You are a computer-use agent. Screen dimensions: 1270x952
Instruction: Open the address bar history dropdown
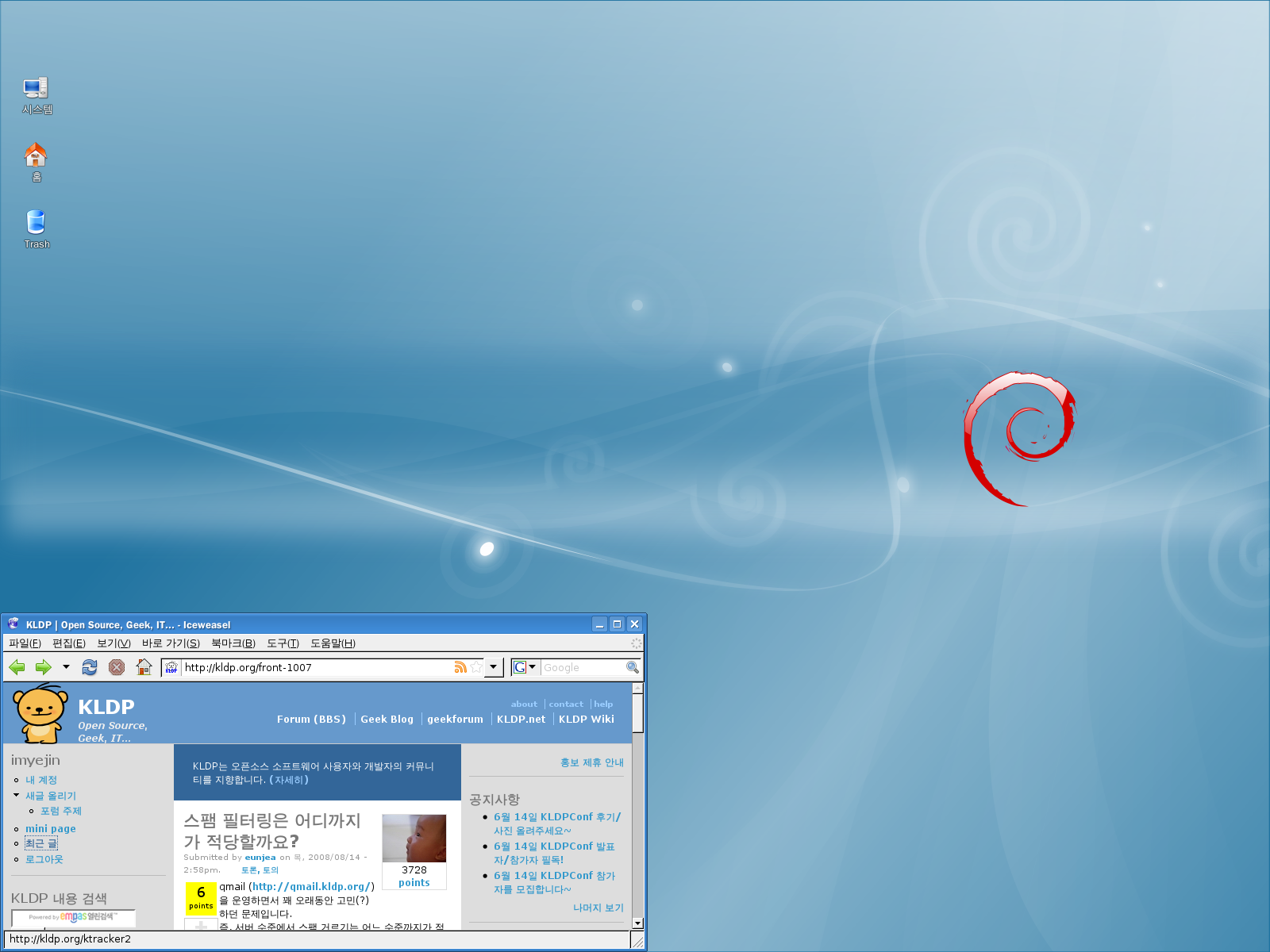tap(494, 667)
